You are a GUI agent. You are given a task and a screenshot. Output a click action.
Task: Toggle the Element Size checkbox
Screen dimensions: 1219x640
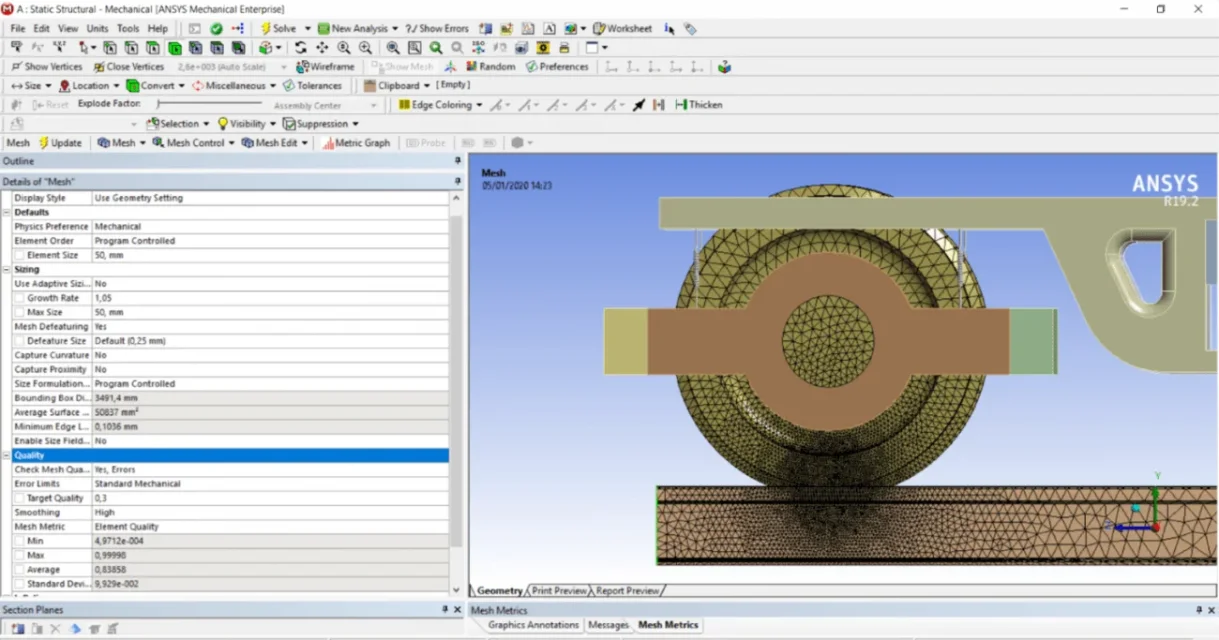[x=20, y=255]
